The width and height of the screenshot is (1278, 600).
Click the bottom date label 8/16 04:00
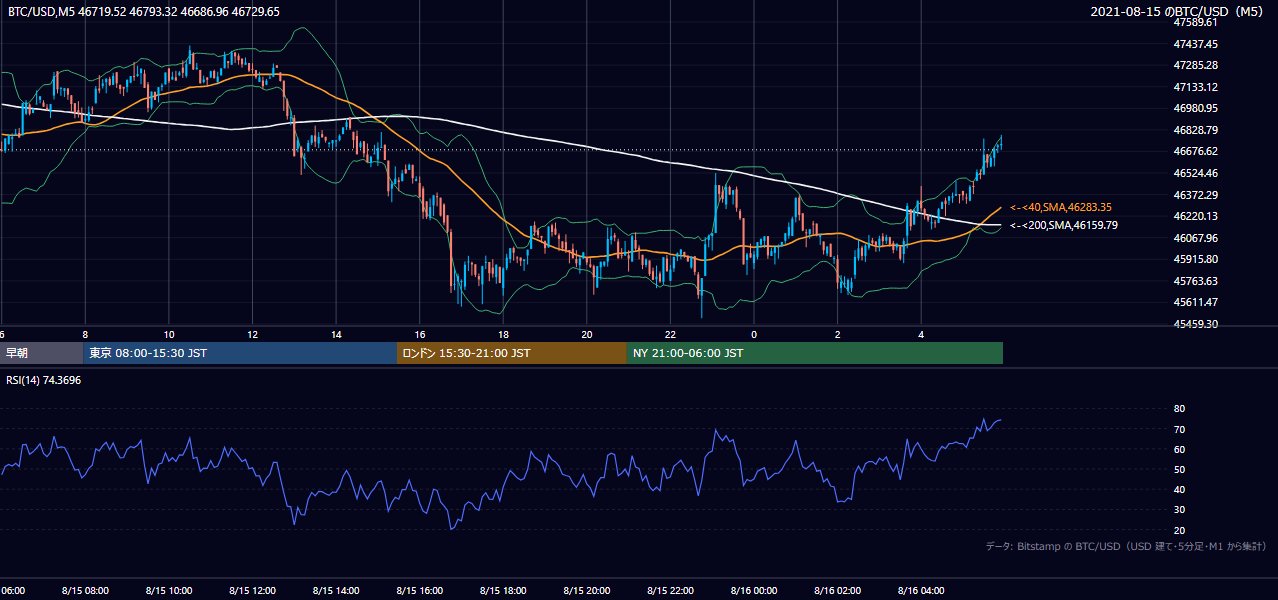tap(921, 591)
